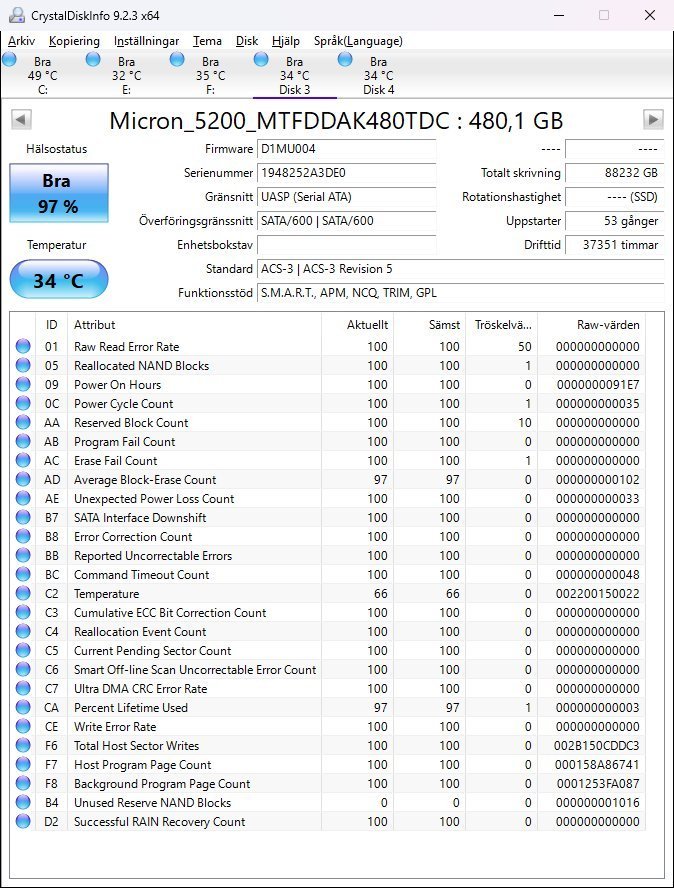Open the Tema menu
The width and height of the screenshot is (674, 888).
[x=207, y=41]
